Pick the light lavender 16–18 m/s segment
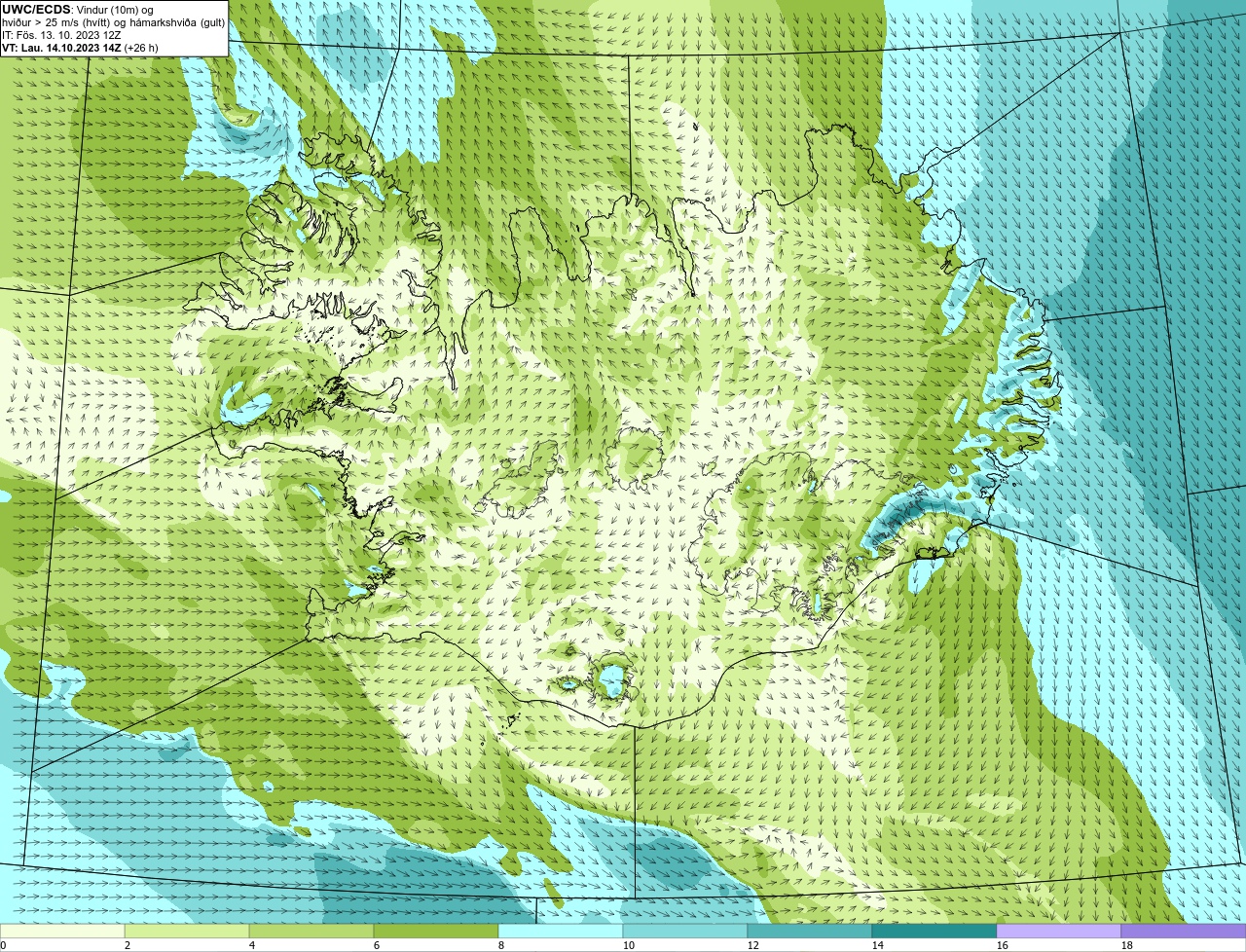1246x952 pixels. coord(1059,932)
